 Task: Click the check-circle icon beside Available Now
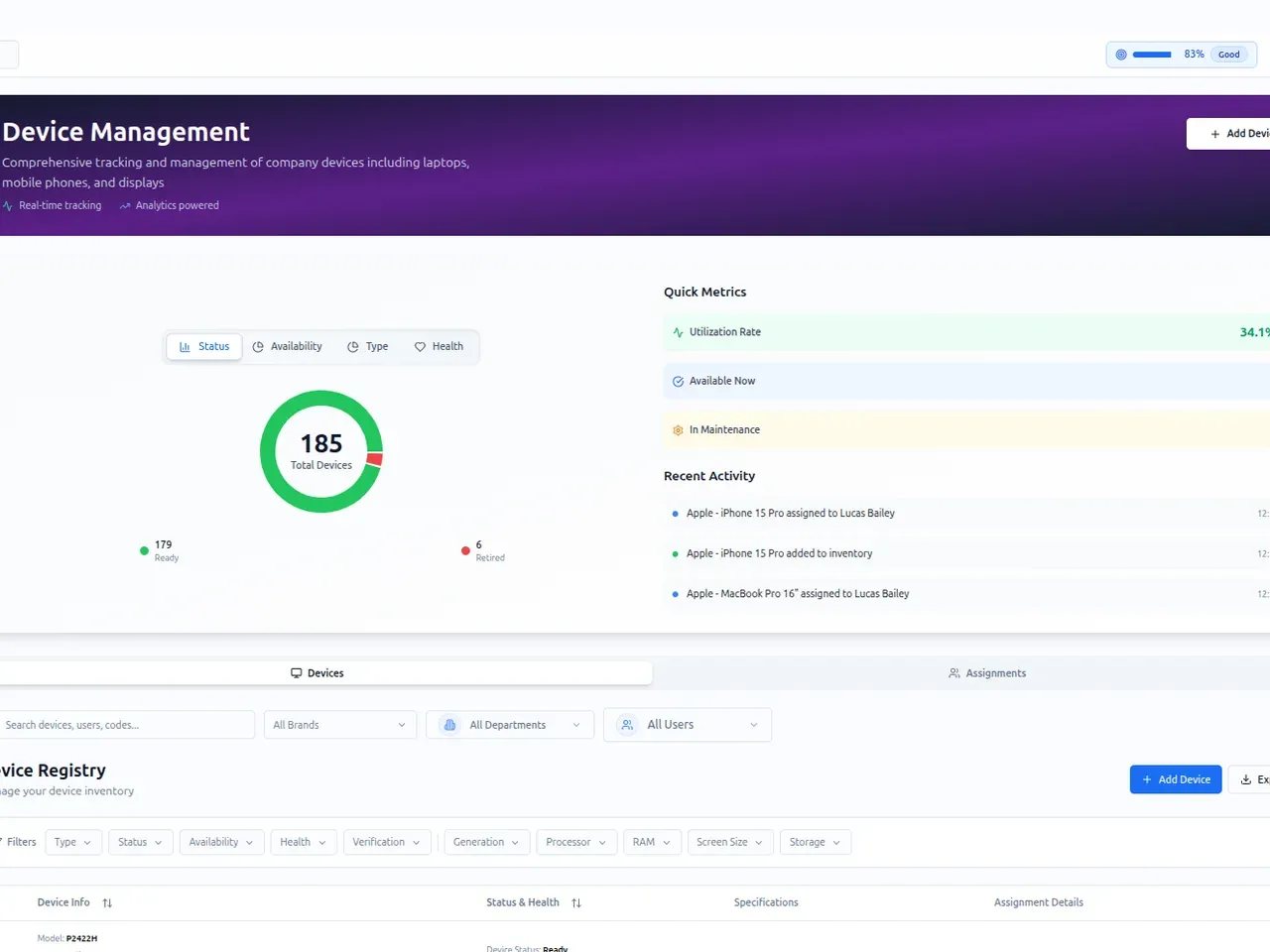(x=678, y=381)
